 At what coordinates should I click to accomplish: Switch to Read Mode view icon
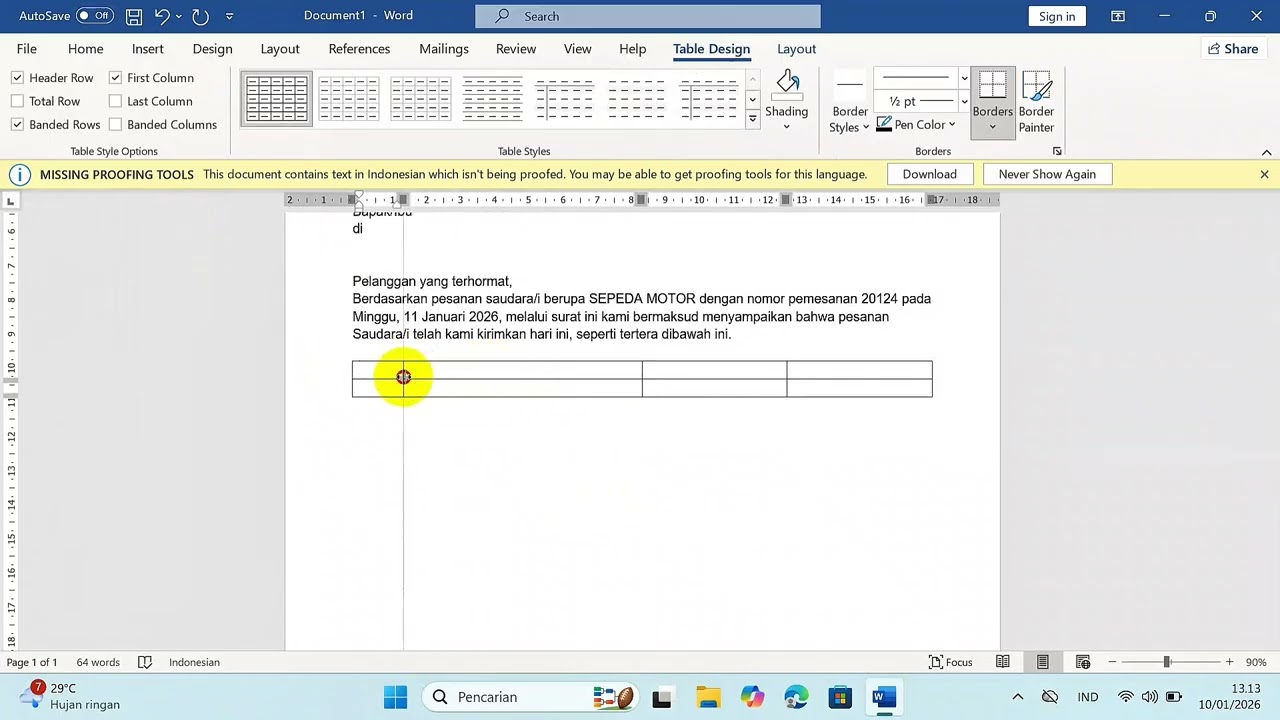1003,662
